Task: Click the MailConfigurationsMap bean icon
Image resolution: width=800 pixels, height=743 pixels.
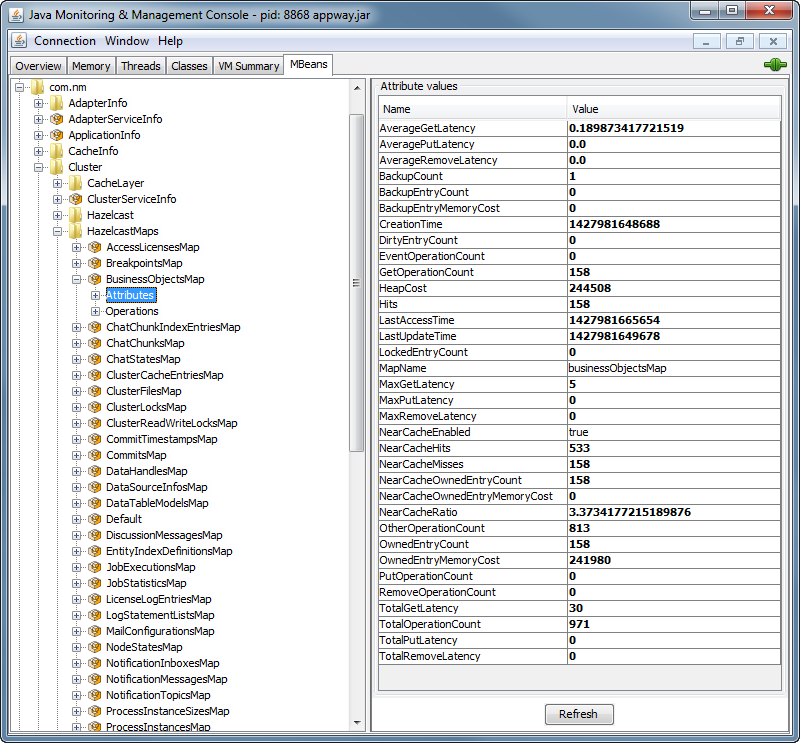Action: [94, 631]
